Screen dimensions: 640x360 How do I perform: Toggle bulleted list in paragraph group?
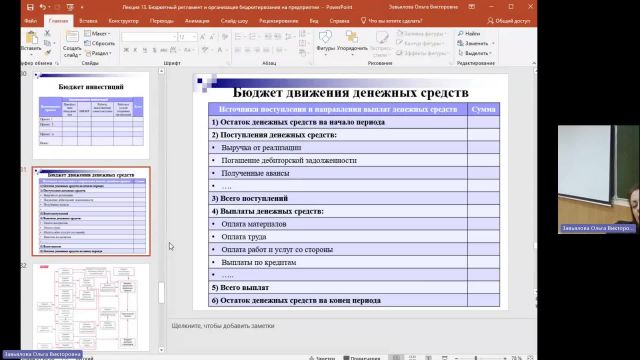(x=239, y=37)
